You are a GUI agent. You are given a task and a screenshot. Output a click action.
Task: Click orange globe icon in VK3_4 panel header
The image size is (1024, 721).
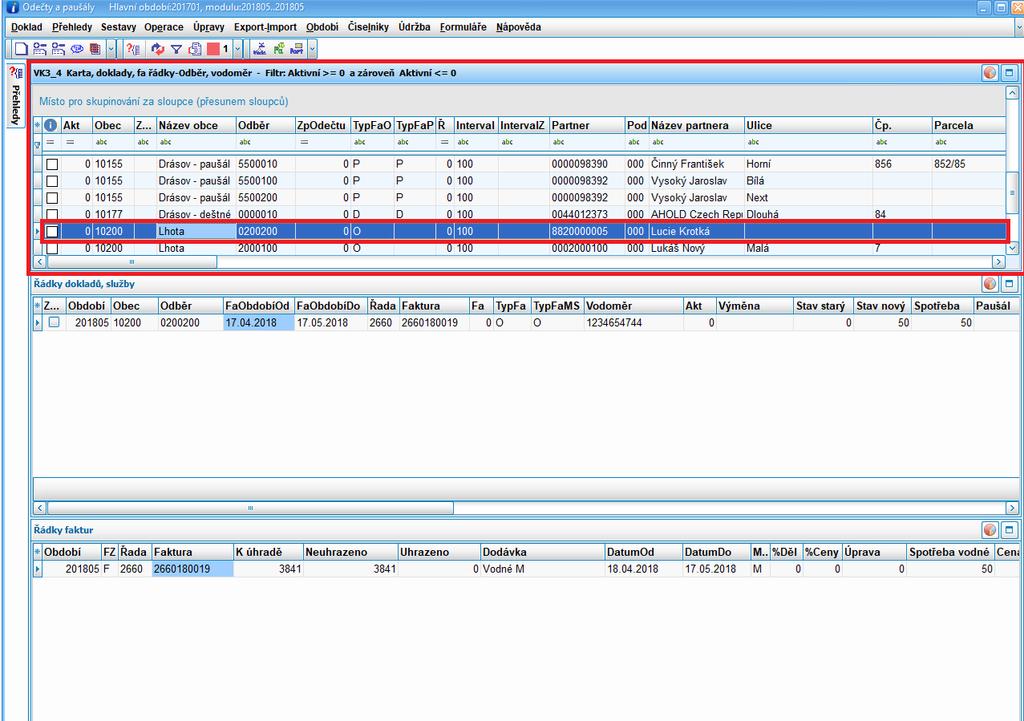[x=990, y=73]
